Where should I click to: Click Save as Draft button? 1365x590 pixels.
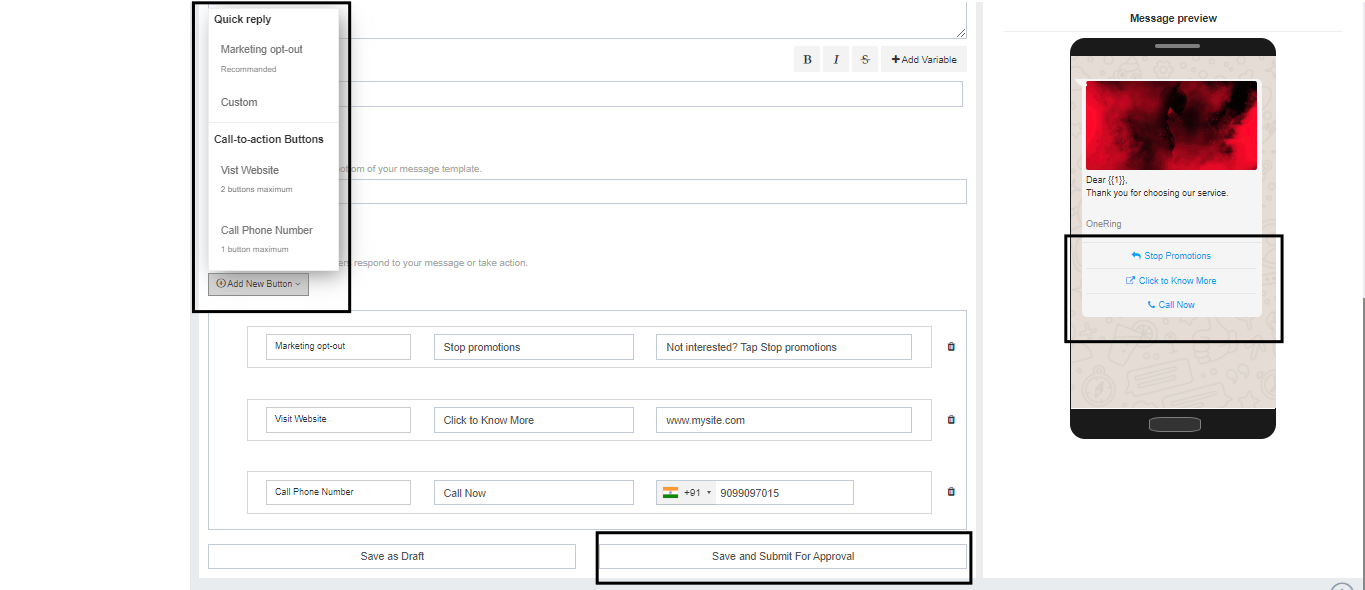point(392,556)
